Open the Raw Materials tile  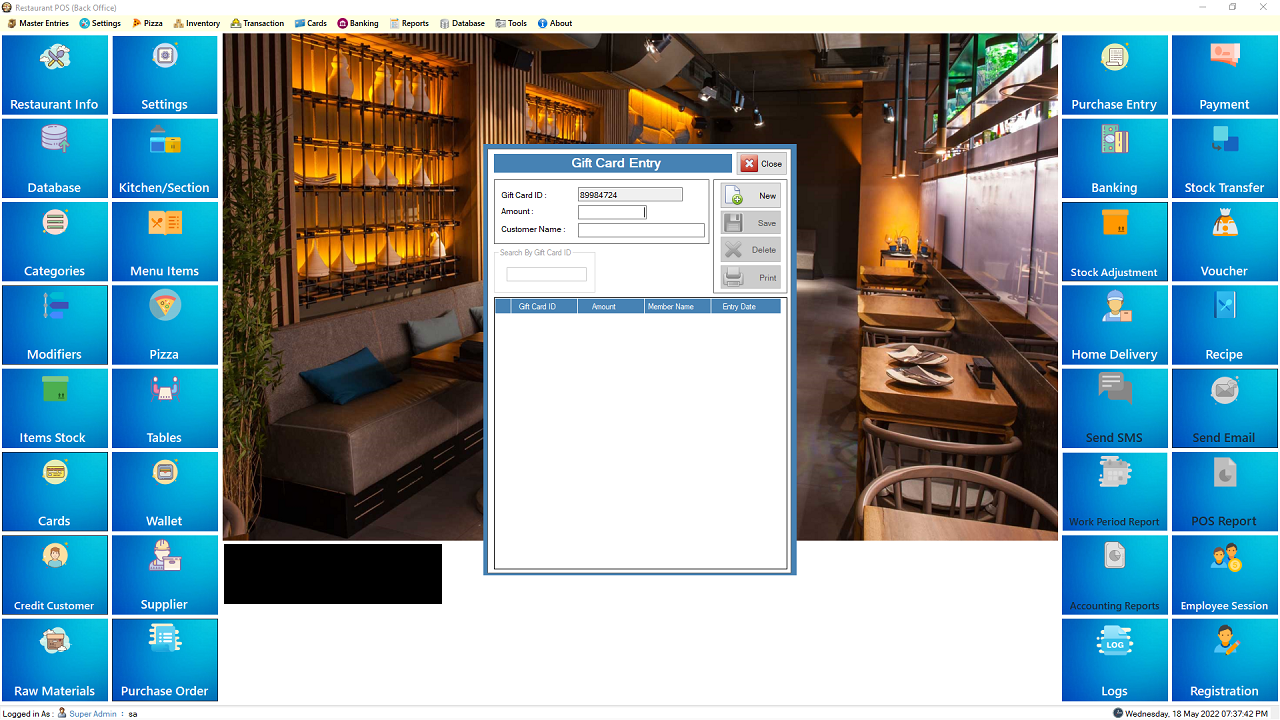click(54, 658)
